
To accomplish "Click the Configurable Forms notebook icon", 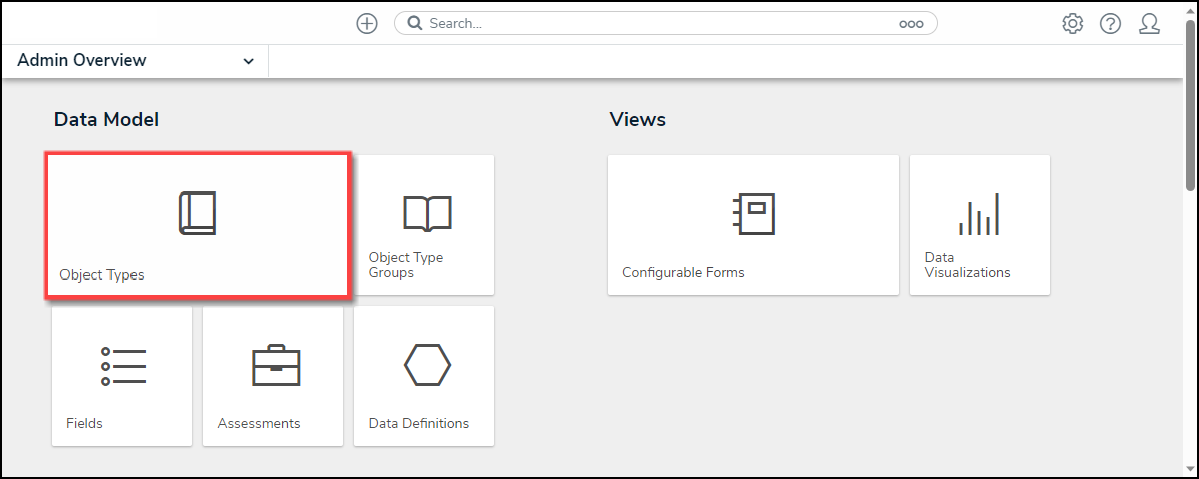I will [x=753, y=213].
